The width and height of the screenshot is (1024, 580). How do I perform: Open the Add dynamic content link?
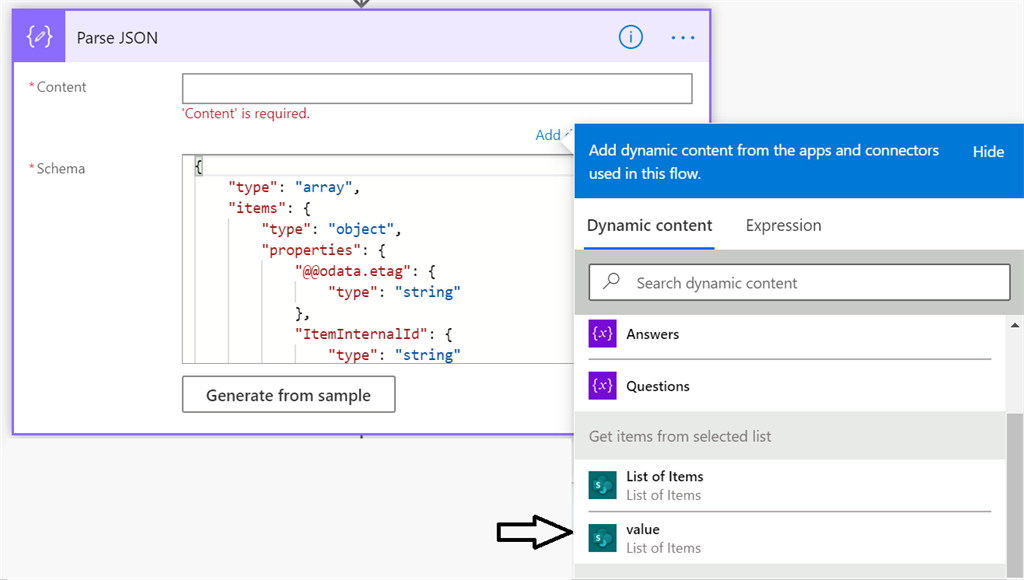click(549, 134)
